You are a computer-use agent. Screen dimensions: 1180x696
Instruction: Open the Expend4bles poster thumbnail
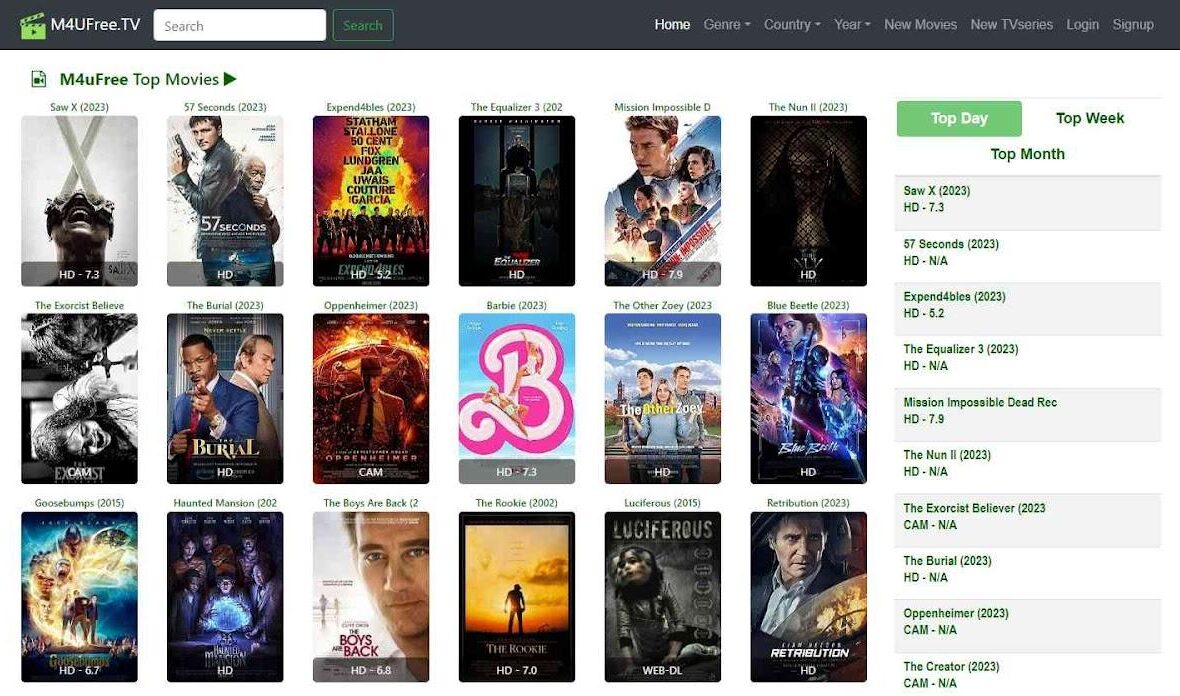371,201
